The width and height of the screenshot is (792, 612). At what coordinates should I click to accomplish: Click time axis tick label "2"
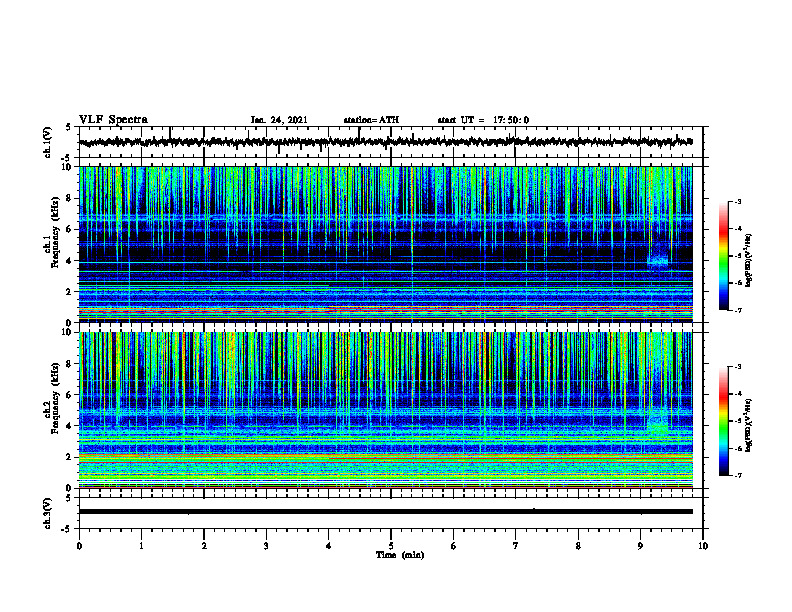[x=204, y=546]
